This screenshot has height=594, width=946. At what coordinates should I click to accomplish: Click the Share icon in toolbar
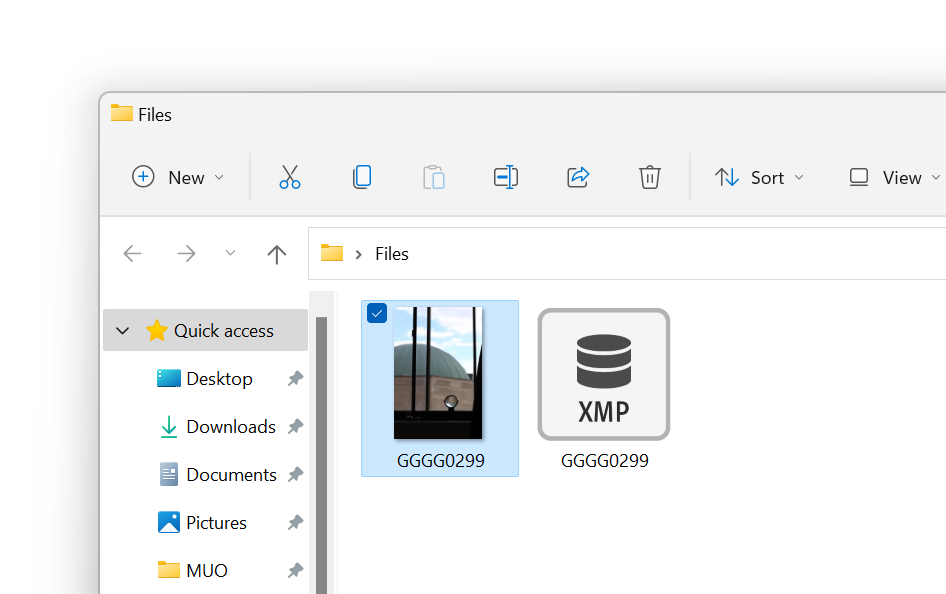click(x=578, y=178)
